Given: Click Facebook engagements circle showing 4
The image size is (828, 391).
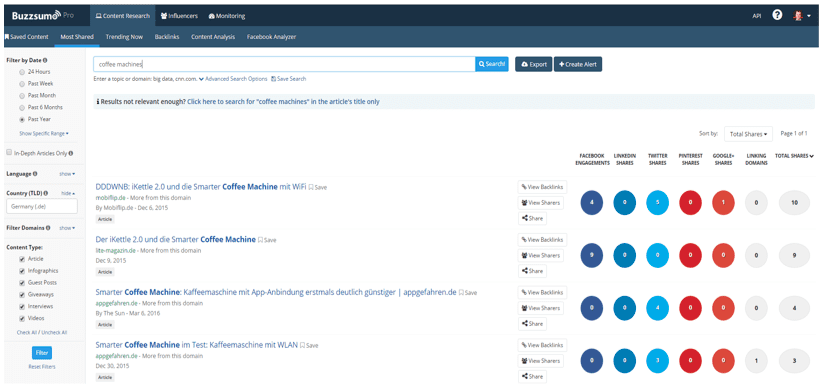Looking at the screenshot, I should pos(591,203).
